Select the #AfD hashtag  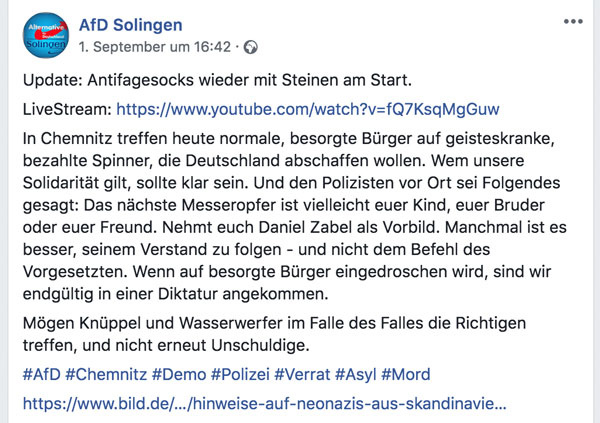tap(40, 375)
